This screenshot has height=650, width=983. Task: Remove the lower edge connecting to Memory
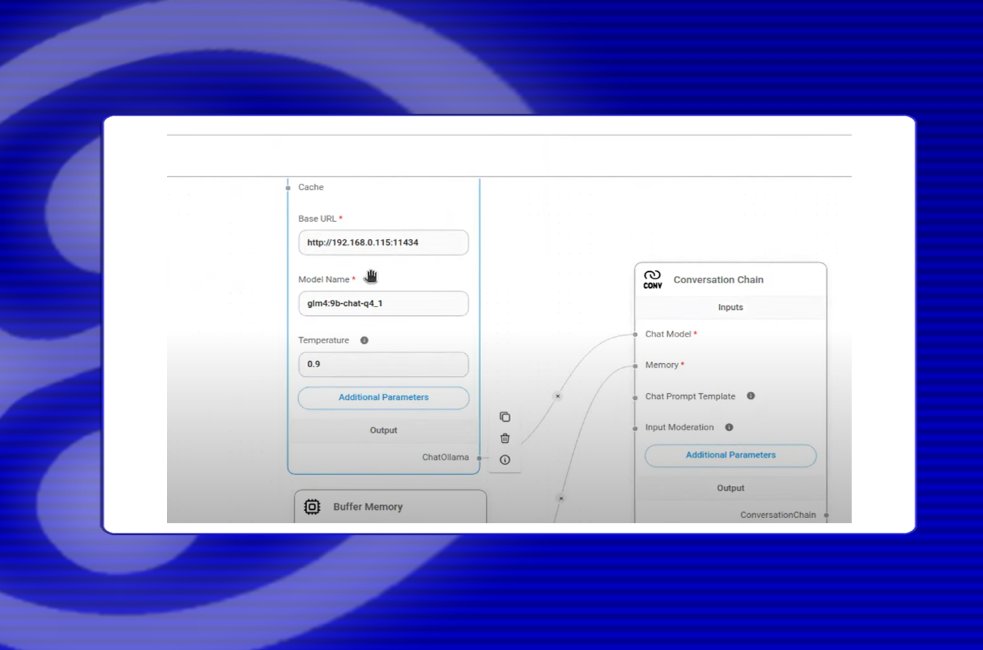[561, 498]
